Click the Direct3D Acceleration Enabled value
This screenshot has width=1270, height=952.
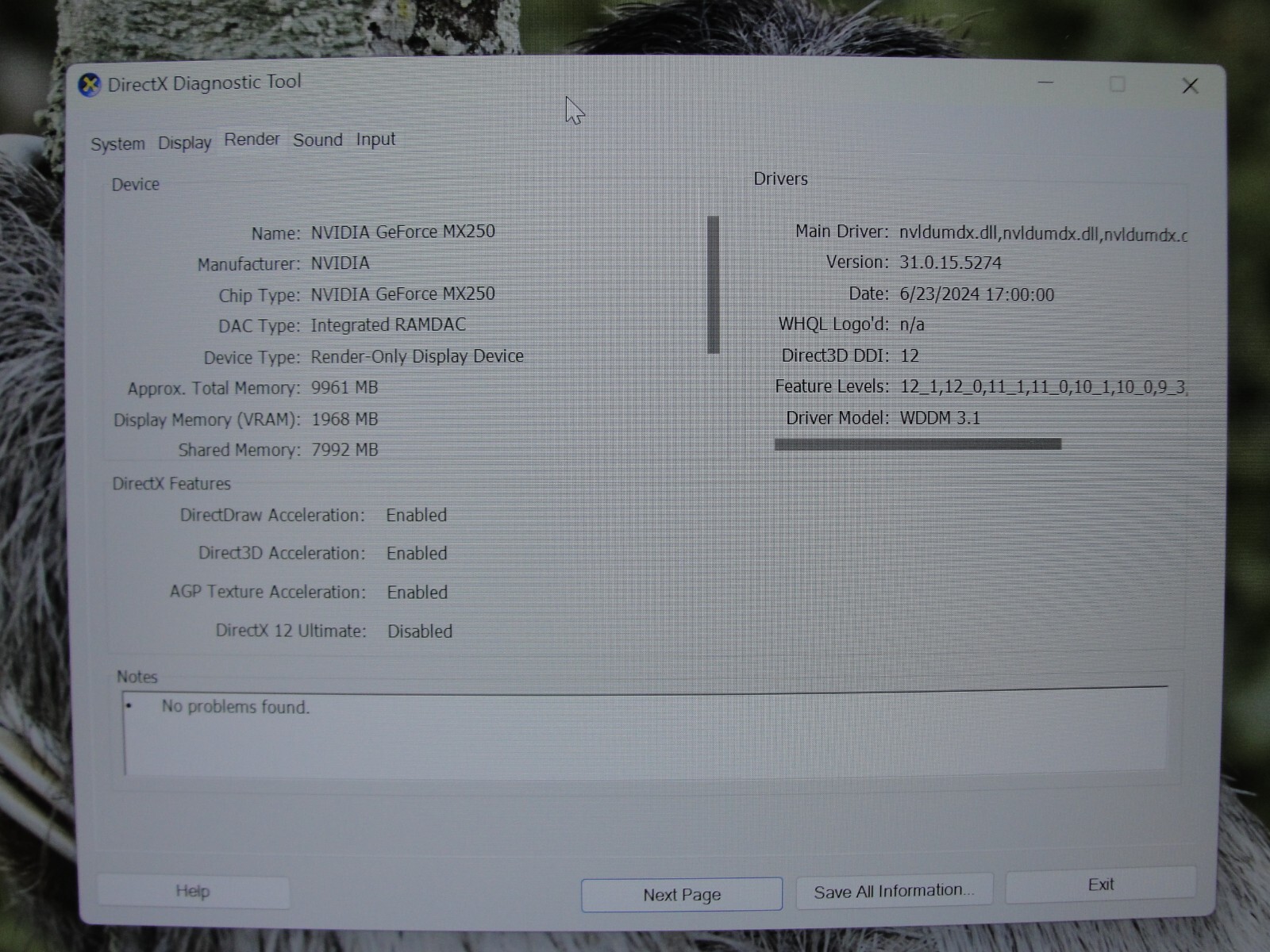[417, 553]
